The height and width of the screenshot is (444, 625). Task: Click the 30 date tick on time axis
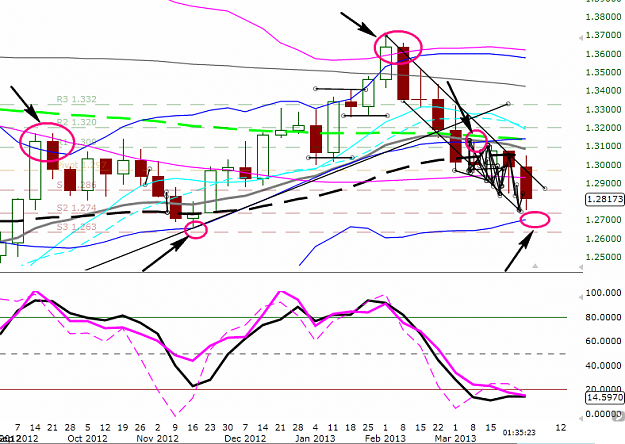228,428
